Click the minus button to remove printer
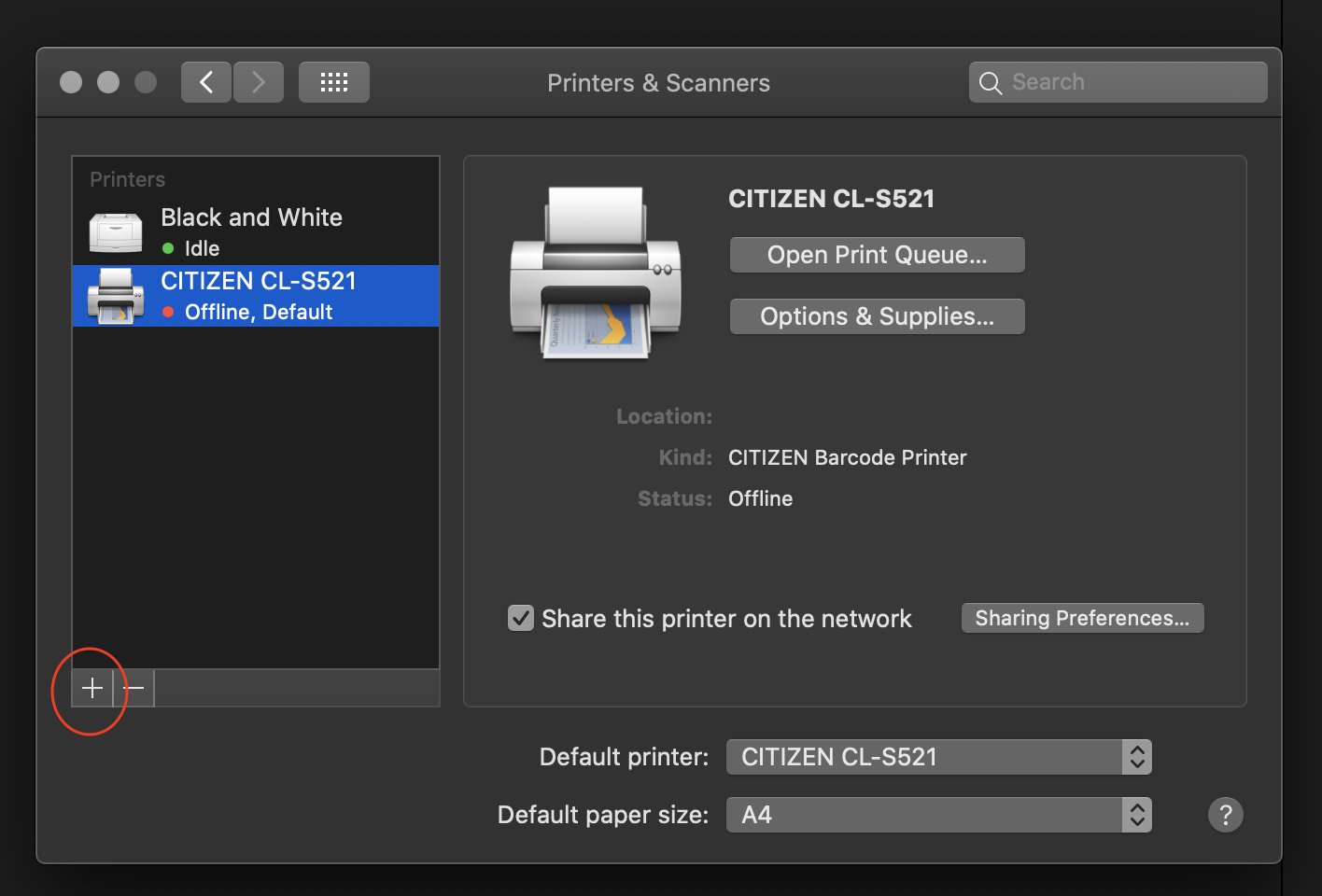This screenshot has width=1322, height=896. 134,689
